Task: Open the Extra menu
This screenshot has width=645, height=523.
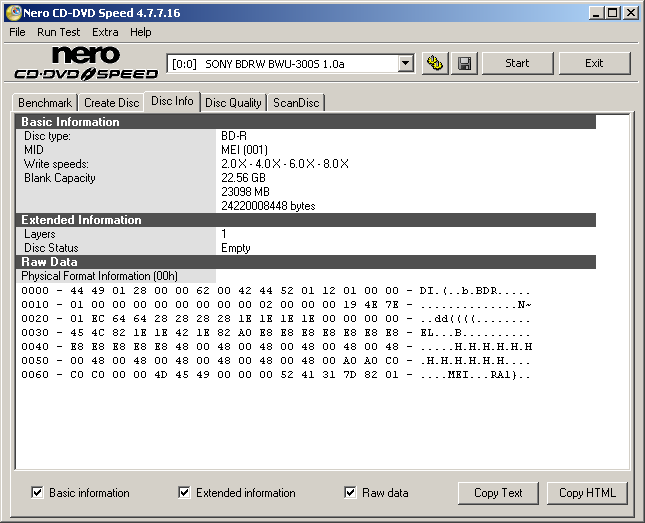Action: (x=105, y=32)
